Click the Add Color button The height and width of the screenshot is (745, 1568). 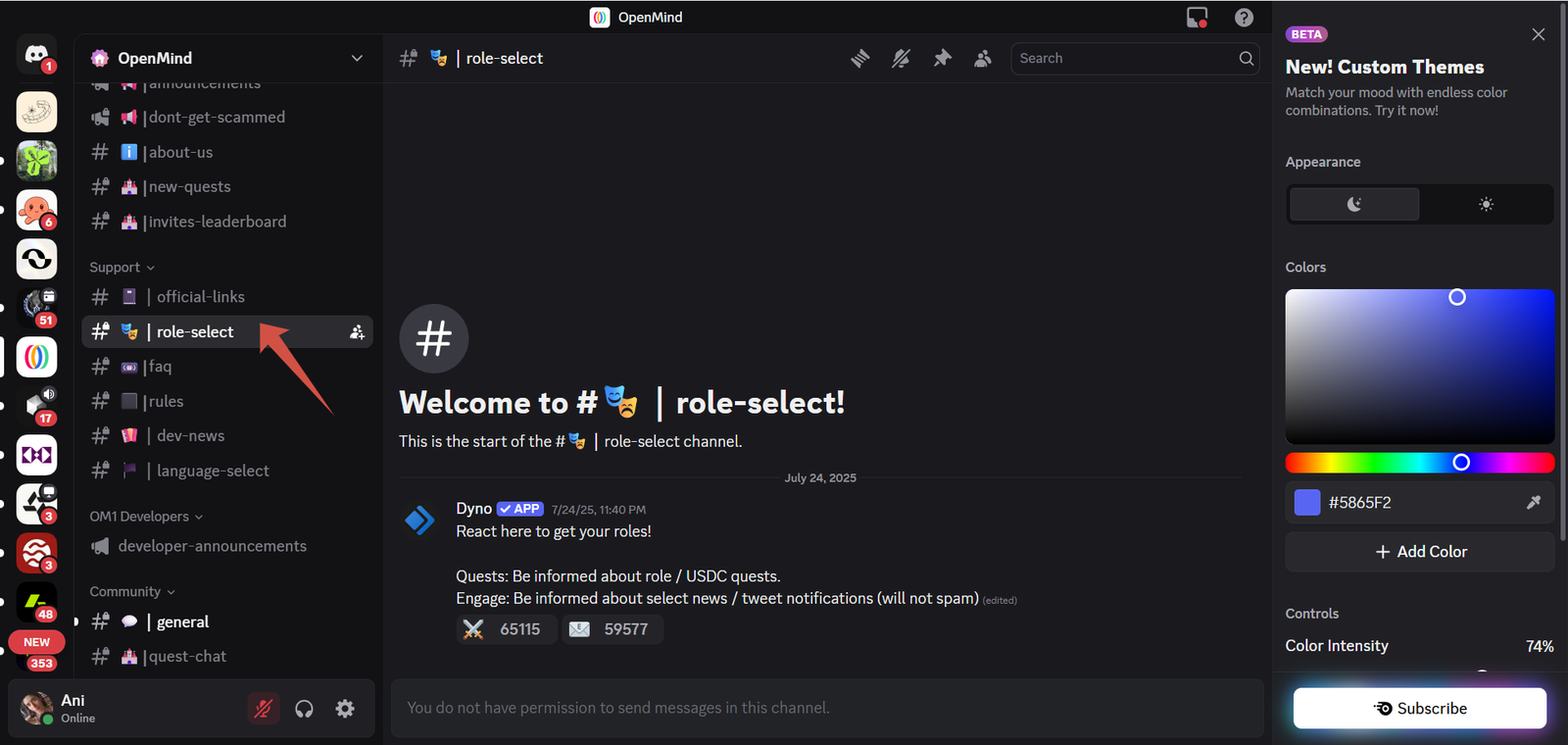pyautogui.click(x=1420, y=552)
